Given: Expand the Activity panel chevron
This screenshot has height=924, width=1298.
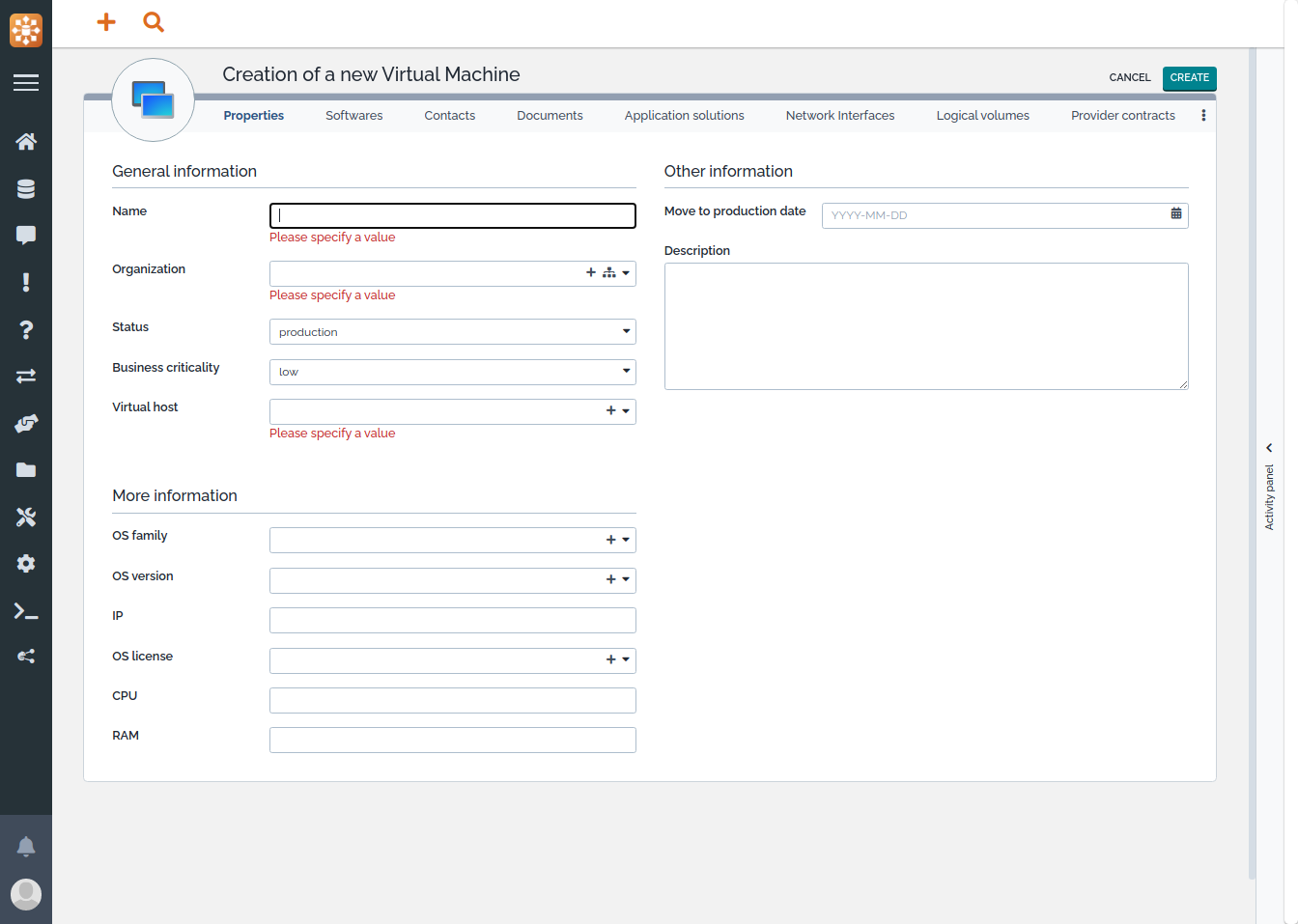Looking at the screenshot, I should coord(1269,448).
